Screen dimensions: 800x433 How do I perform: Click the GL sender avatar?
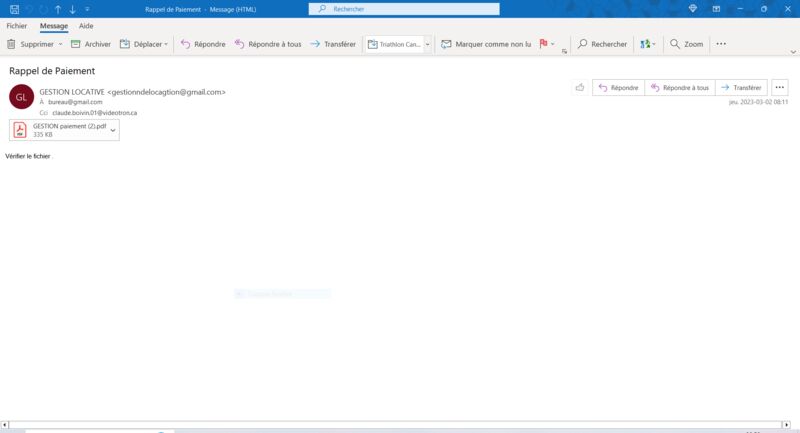pyautogui.click(x=21, y=97)
